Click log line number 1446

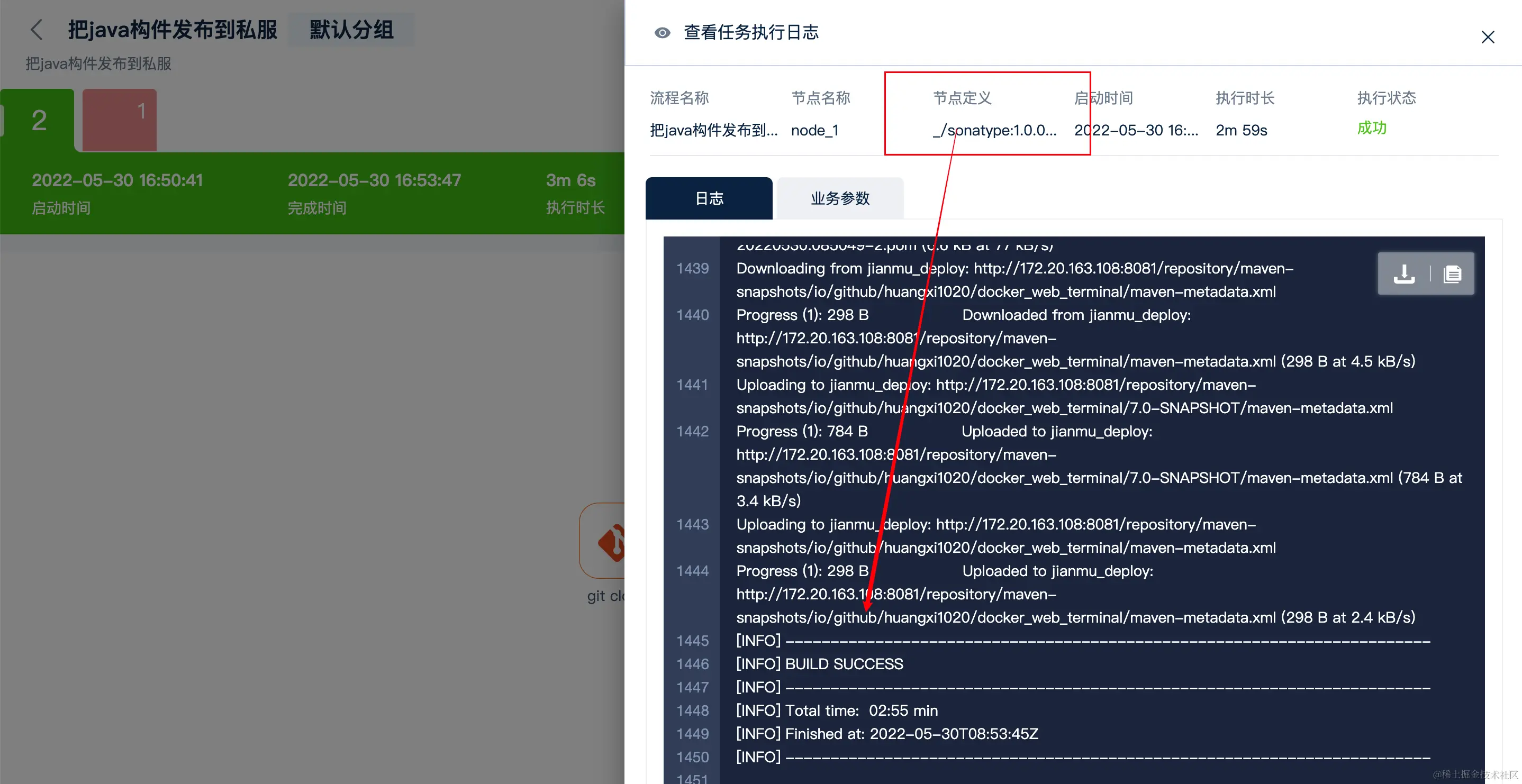692,664
